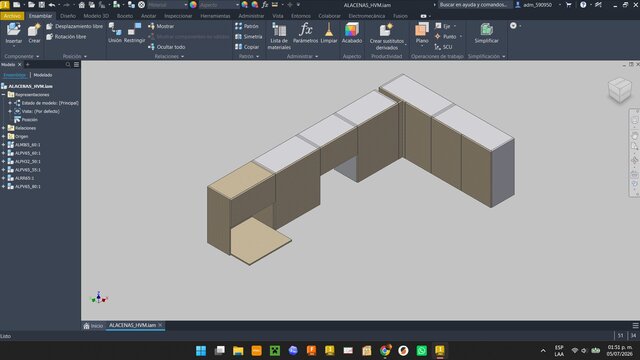This screenshot has height=360, width=640.
Task: Switch to the Herramientas tab
Action: [x=215, y=16]
